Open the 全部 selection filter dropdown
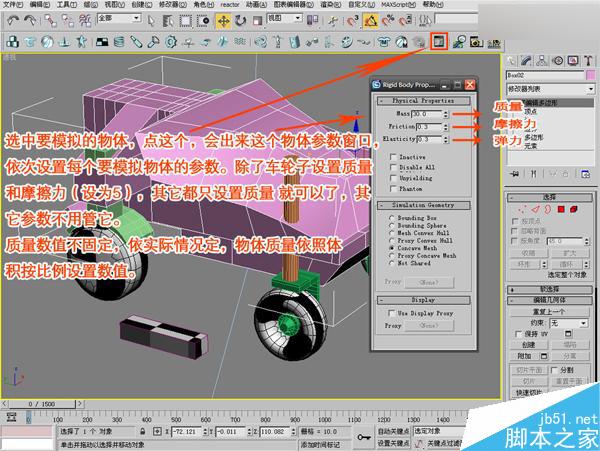 point(119,18)
